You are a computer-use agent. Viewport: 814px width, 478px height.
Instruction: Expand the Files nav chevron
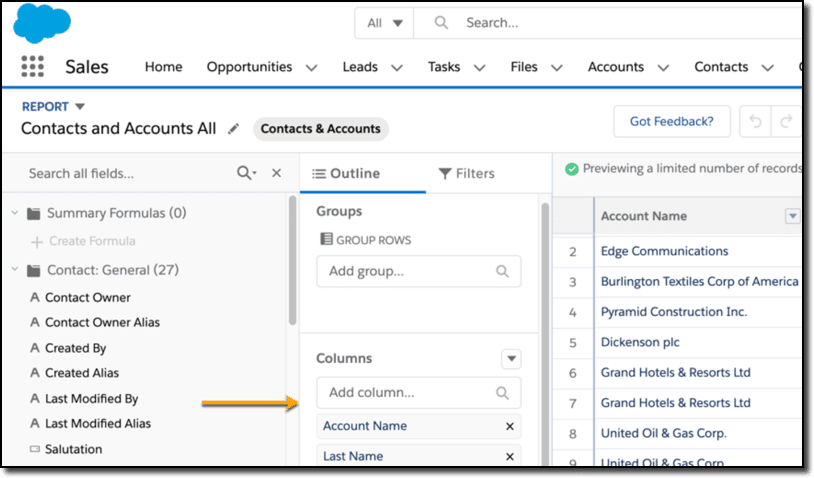click(557, 68)
